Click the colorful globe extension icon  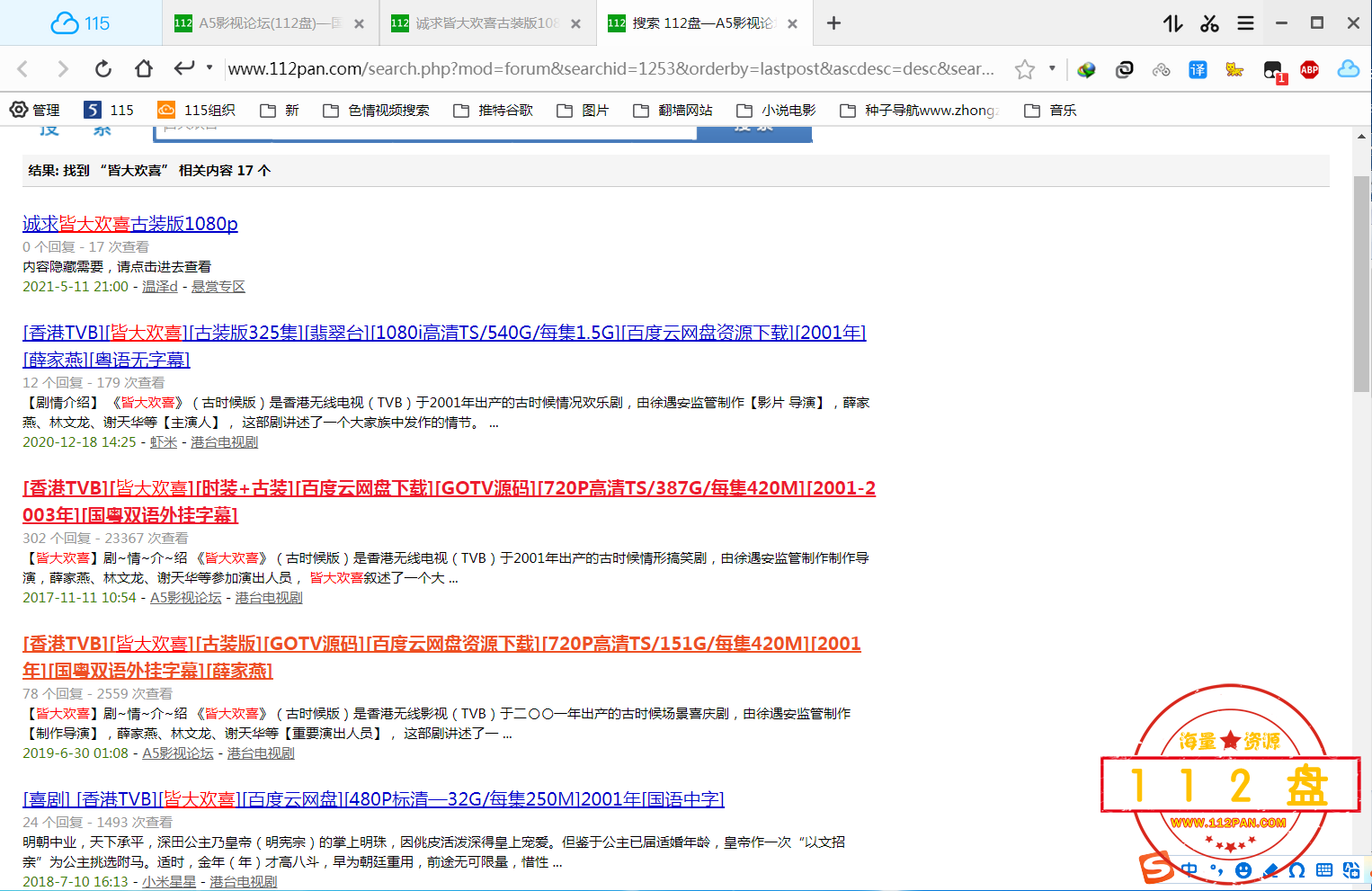point(1087,69)
